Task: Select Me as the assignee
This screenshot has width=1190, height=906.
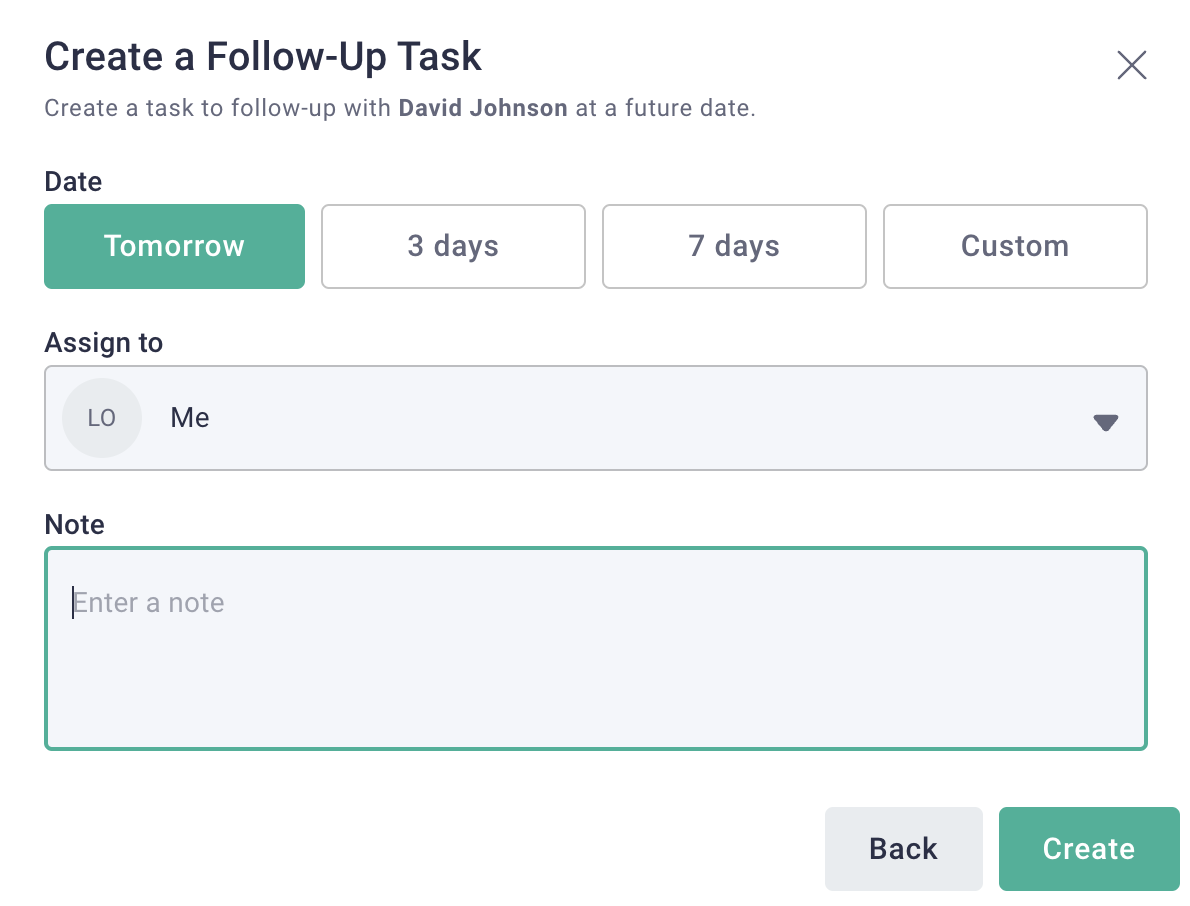Action: click(x=189, y=417)
